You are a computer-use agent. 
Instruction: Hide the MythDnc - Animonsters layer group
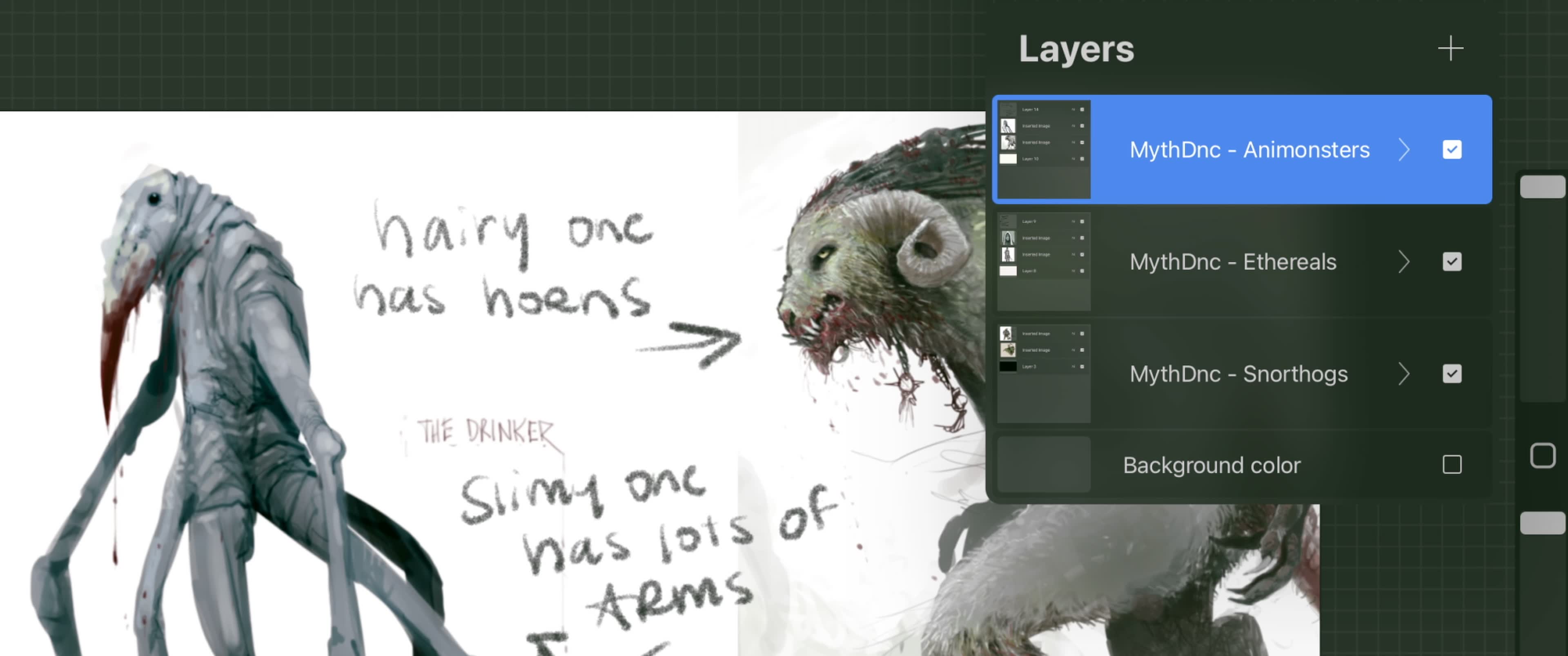tap(1452, 149)
